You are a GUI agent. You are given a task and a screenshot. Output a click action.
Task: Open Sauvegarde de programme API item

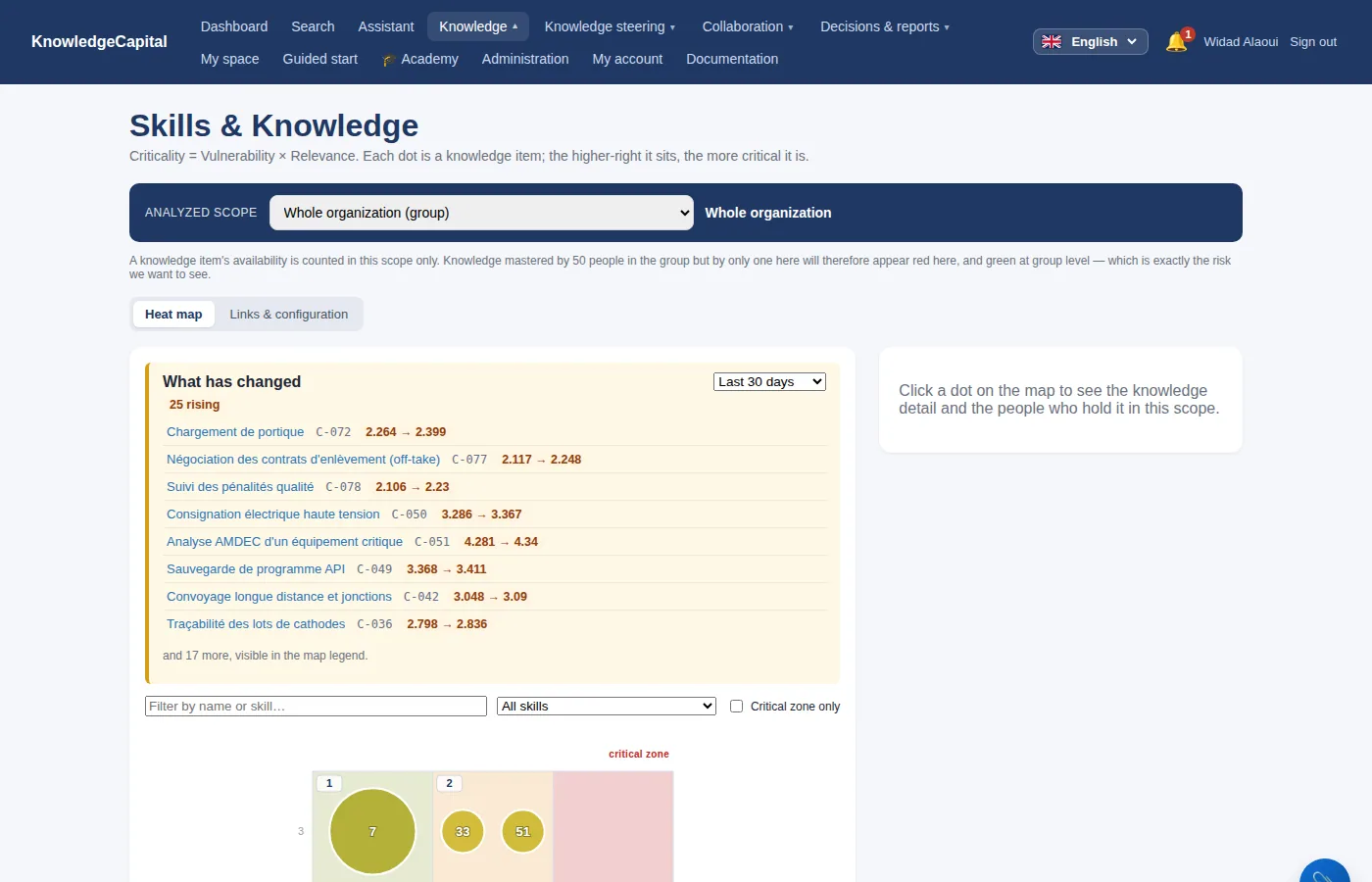click(256, 569)
